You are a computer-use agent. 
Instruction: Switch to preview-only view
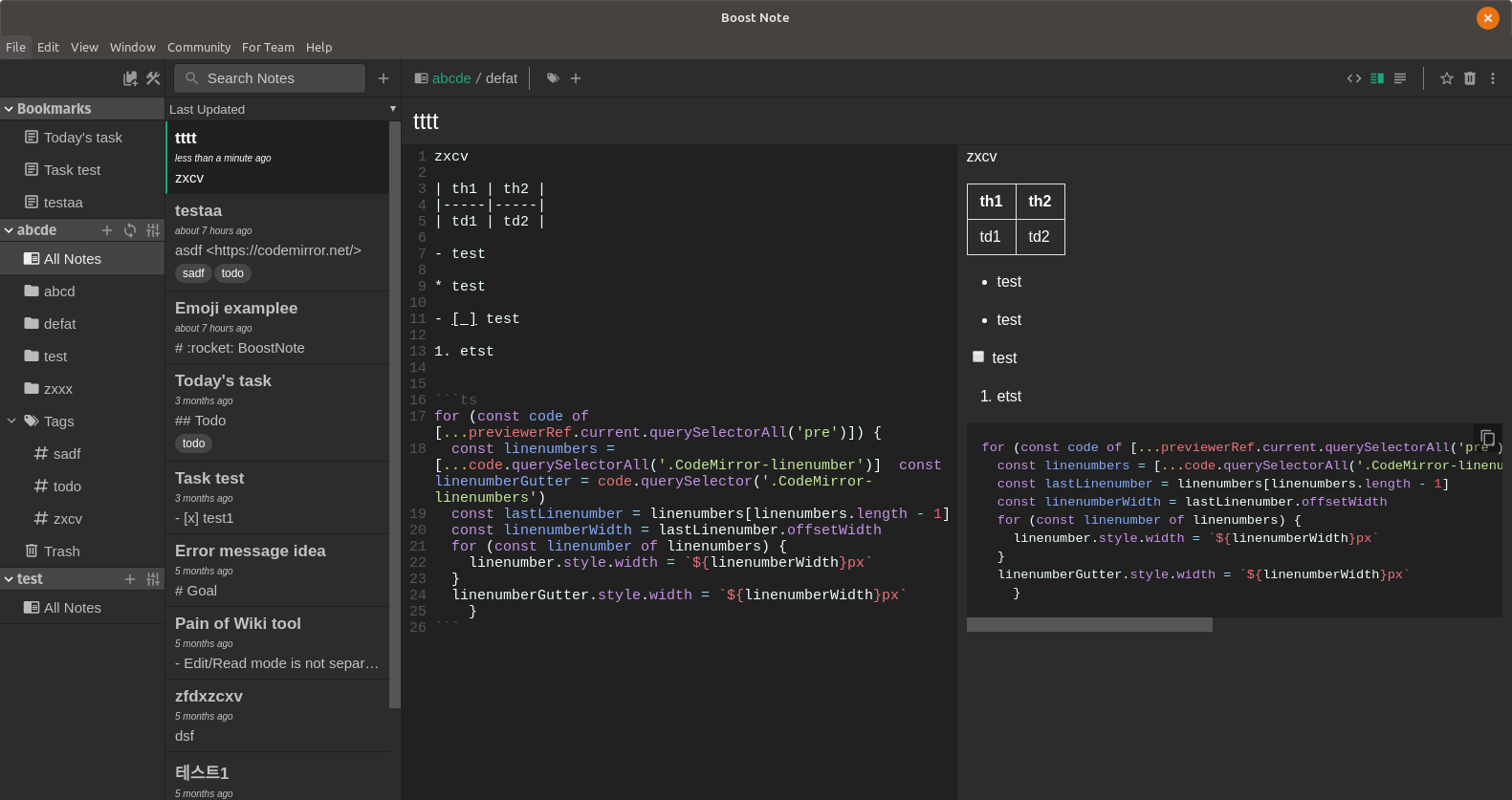tap(1400, 78)
